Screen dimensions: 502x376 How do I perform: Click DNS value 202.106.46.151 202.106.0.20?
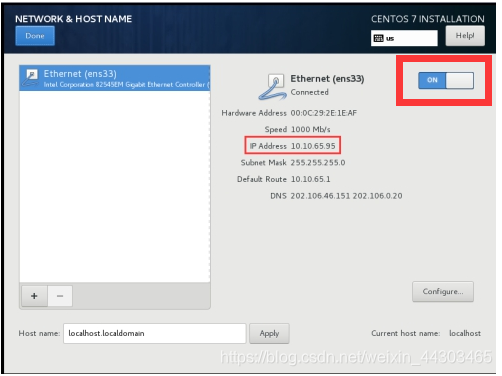(346, 196)
